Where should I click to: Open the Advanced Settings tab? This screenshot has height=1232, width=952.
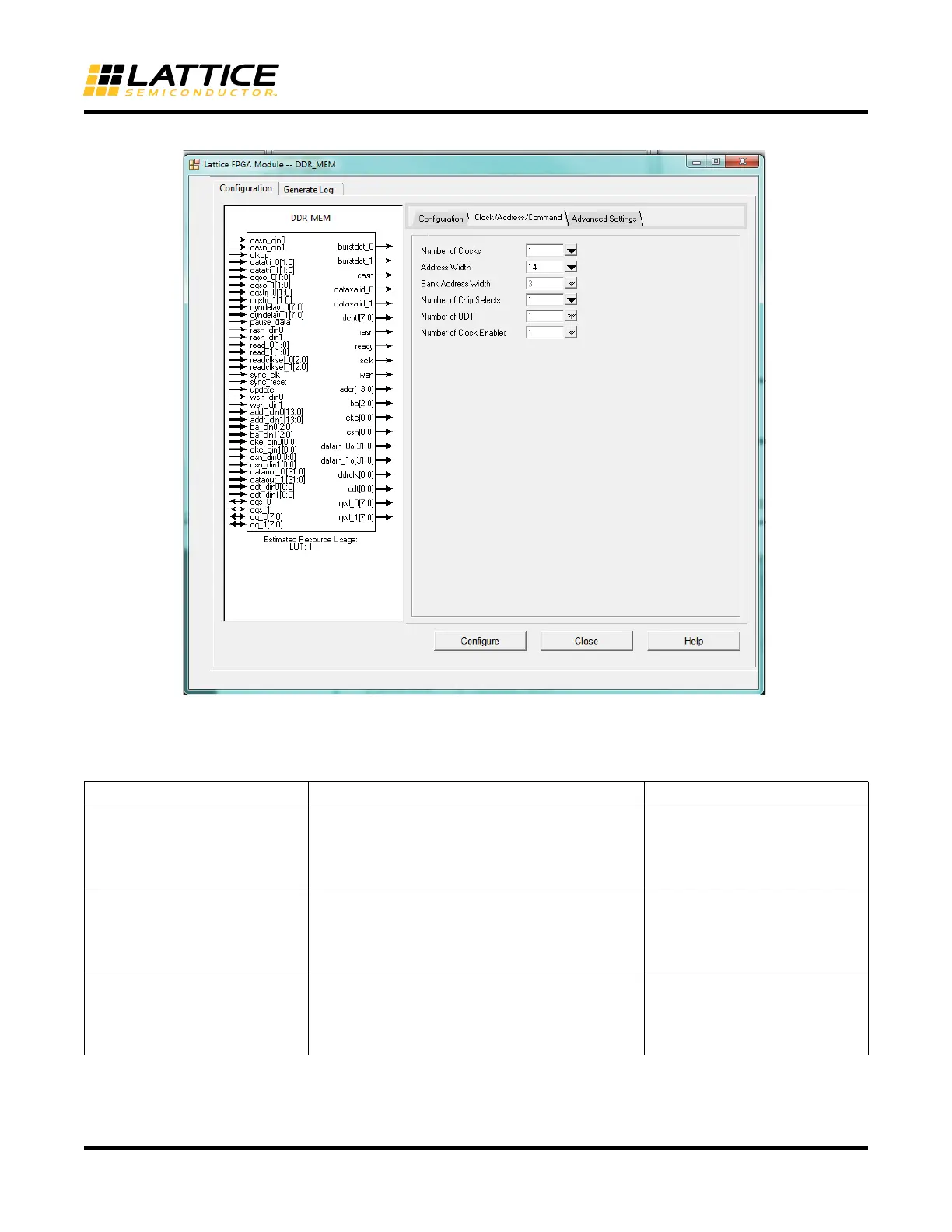(x=604, y=219)
